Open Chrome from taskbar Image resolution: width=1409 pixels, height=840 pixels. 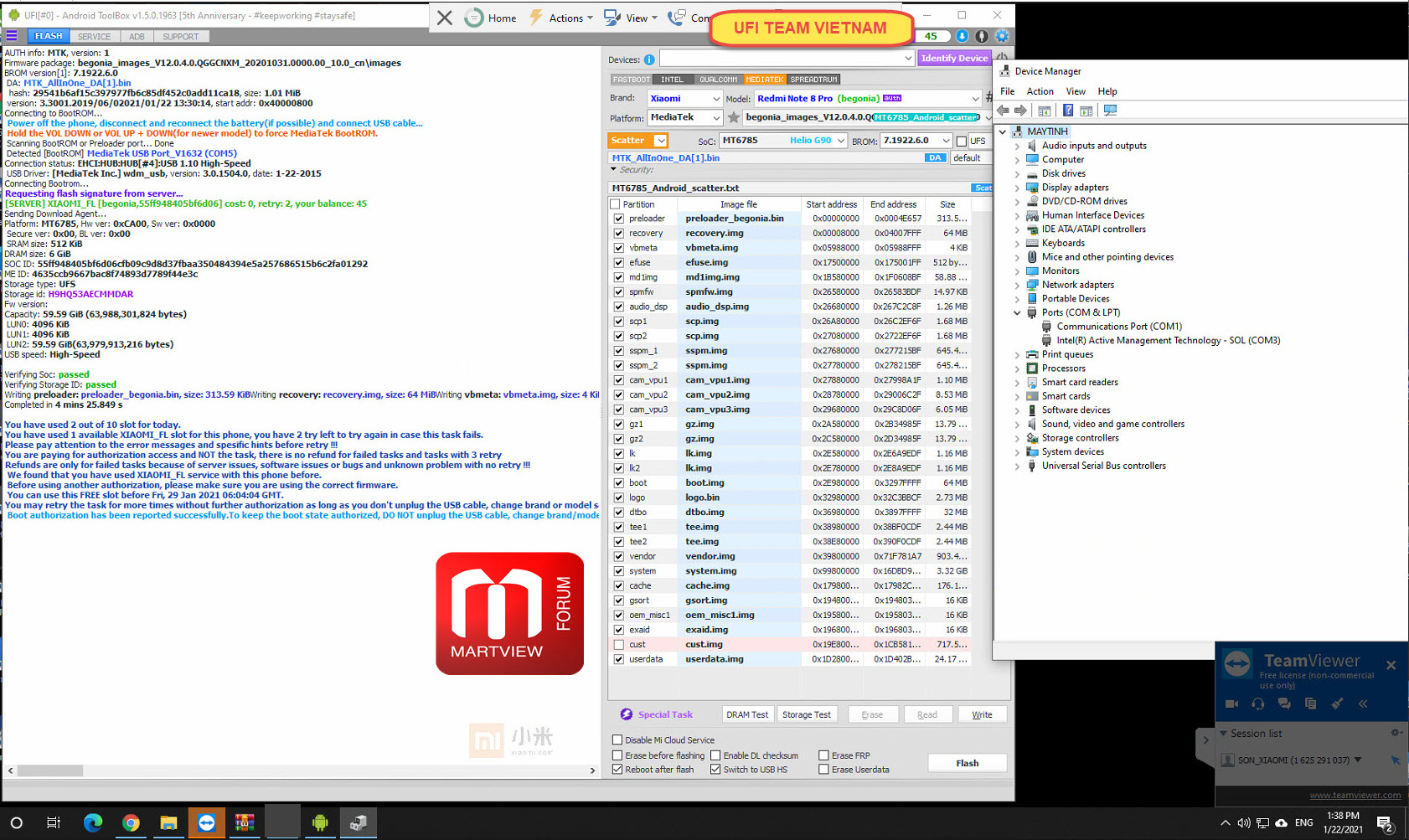pos(130,822)
